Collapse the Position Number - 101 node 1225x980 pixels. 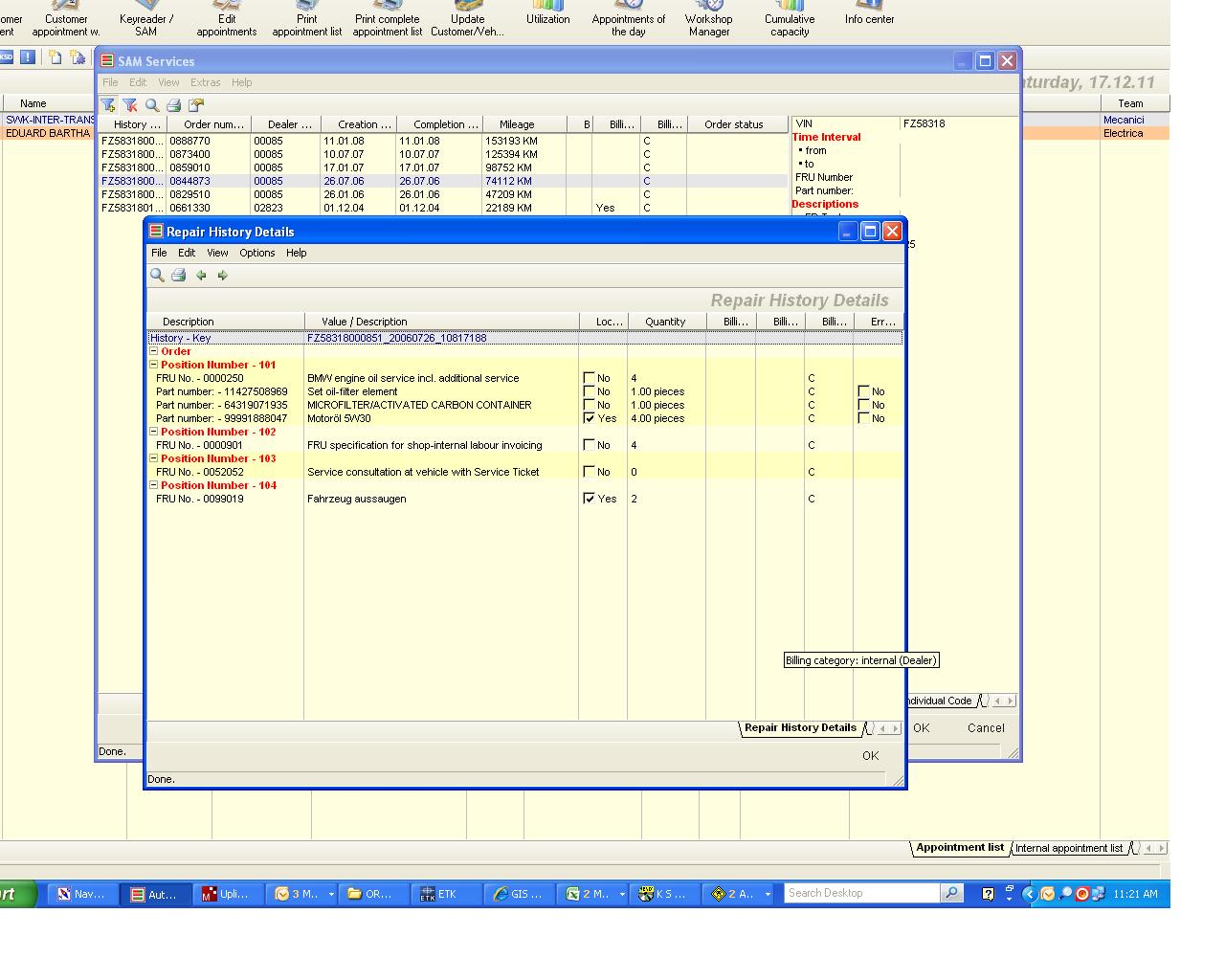coord(153,365)
